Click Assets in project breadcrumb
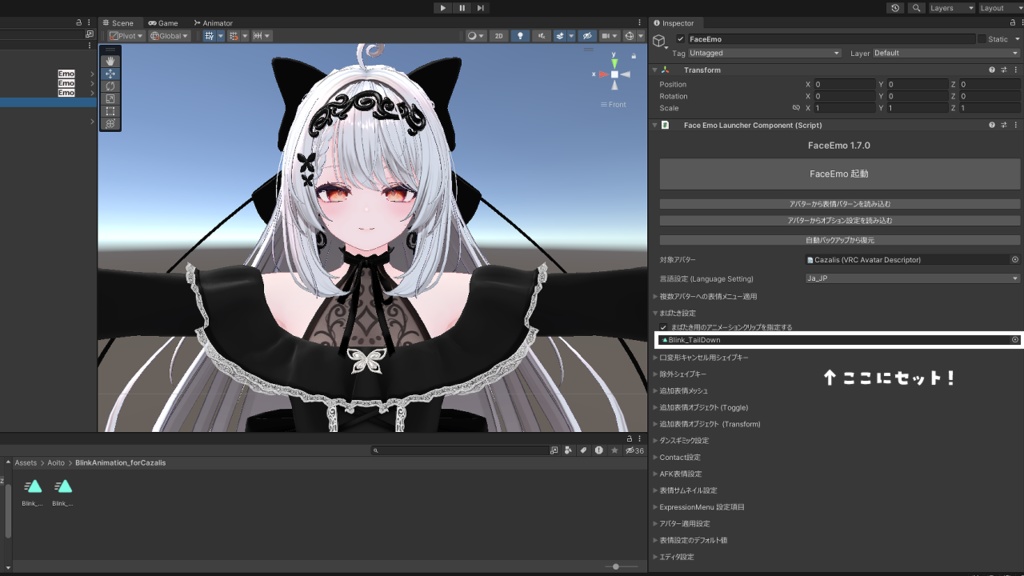The width and height of the screenshot is (1024, 576). click(x=25, y=462)
